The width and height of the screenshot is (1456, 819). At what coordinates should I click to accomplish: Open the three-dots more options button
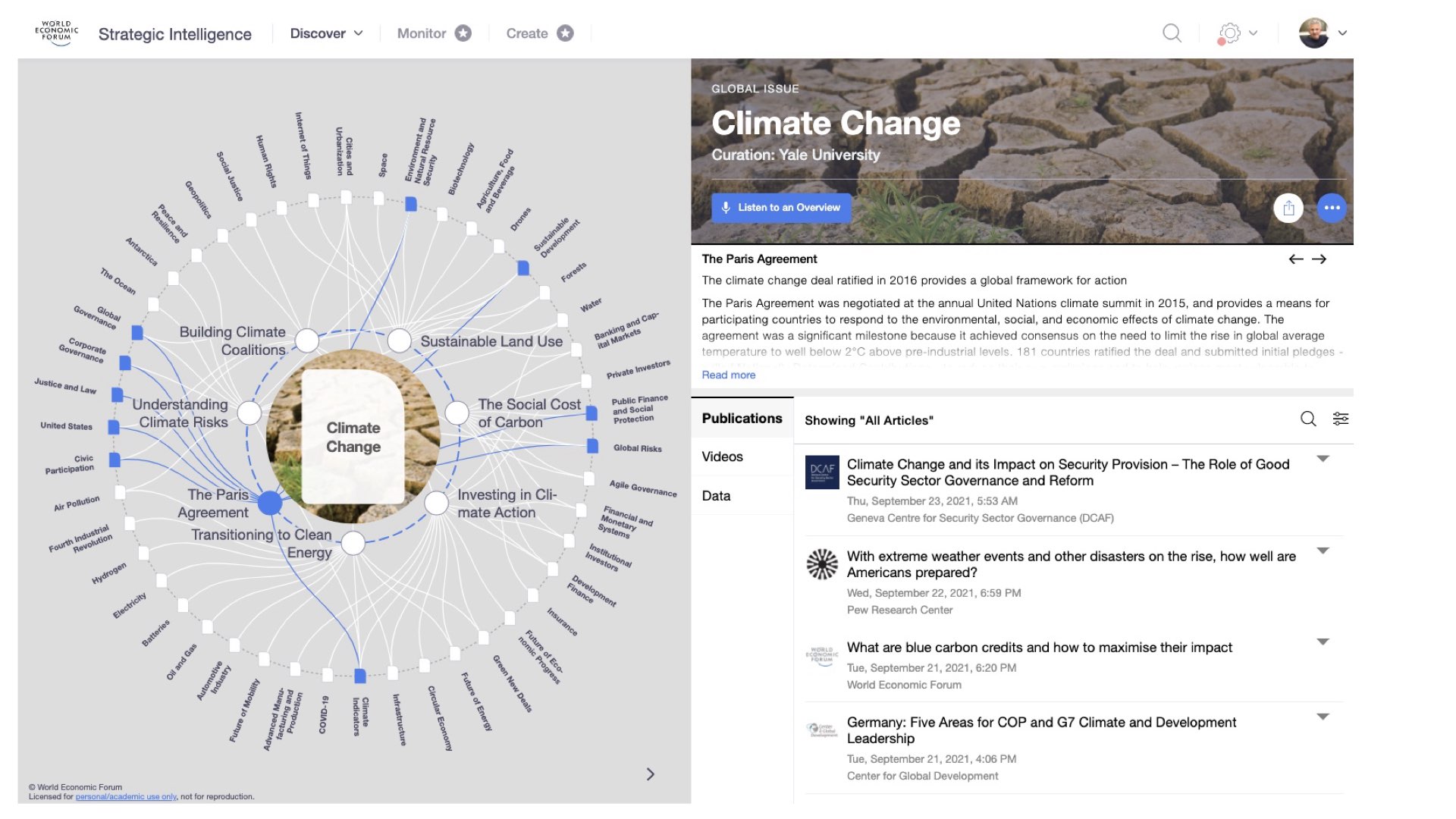click(x=1332, y=208)
